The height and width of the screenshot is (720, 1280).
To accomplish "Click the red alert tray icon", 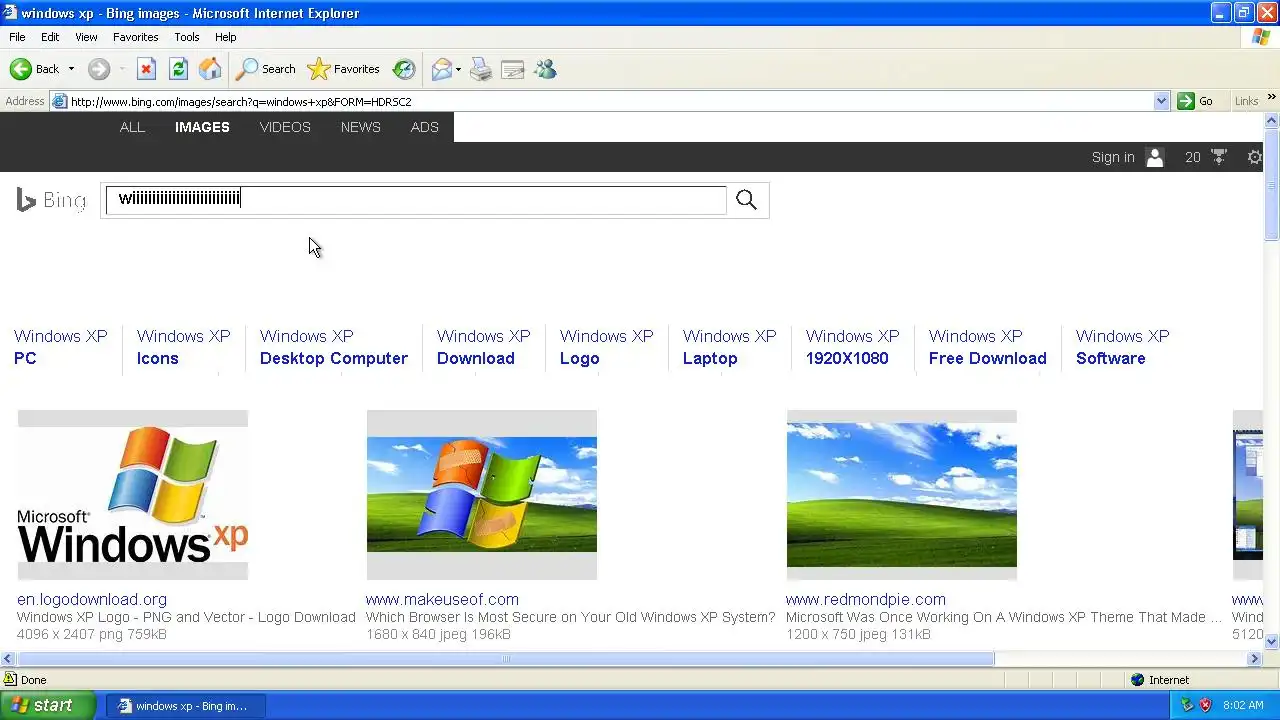I will (x=1206, y=705).
